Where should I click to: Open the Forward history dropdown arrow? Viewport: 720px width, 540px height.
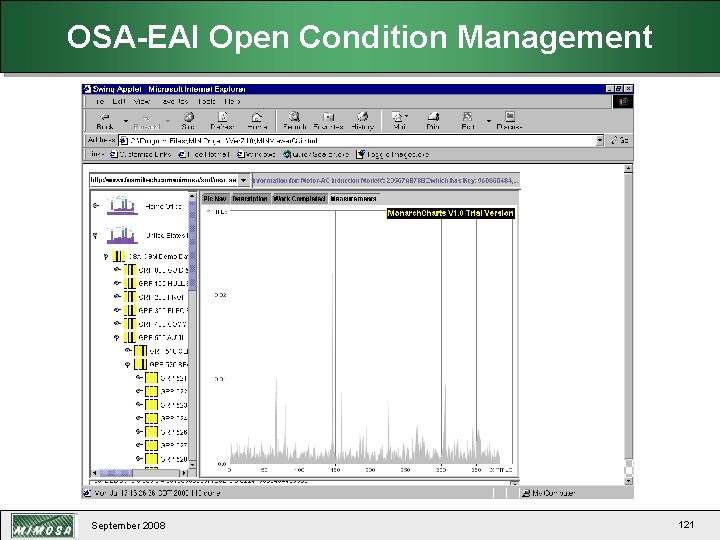pos(169,121)
